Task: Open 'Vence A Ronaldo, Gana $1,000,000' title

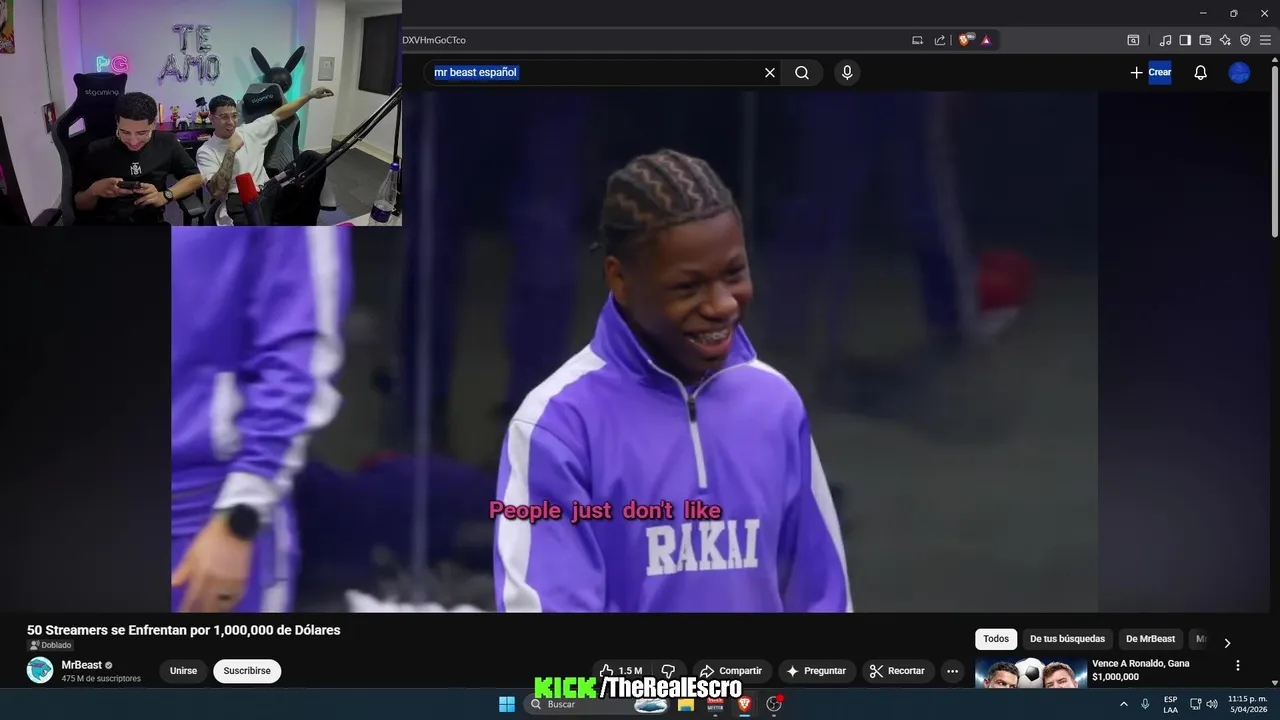Action: click(1141, 670)
